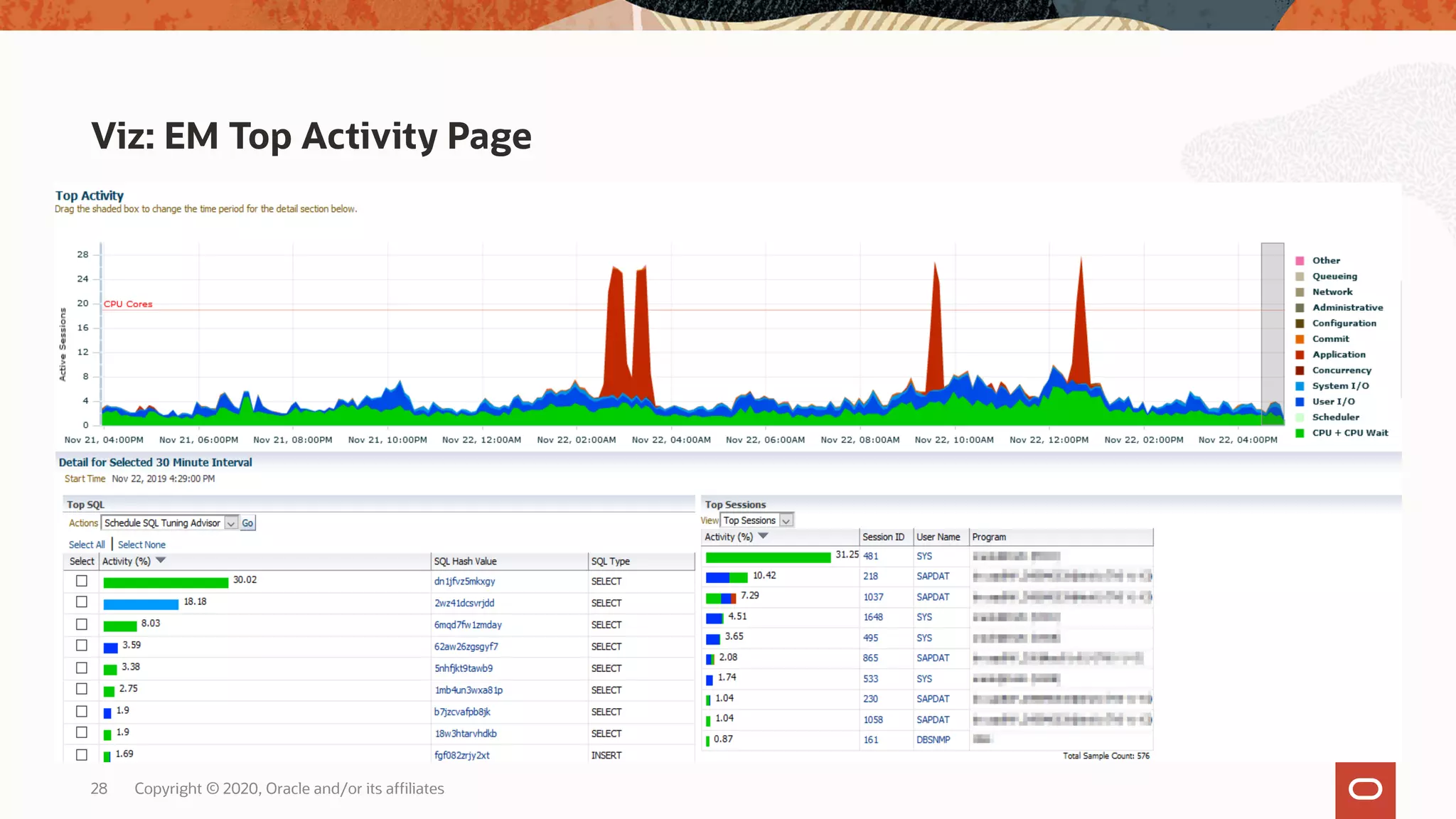
Task: Open SQL hash 6mqd7fw1zmday link
Action: [x=468, y=625]
